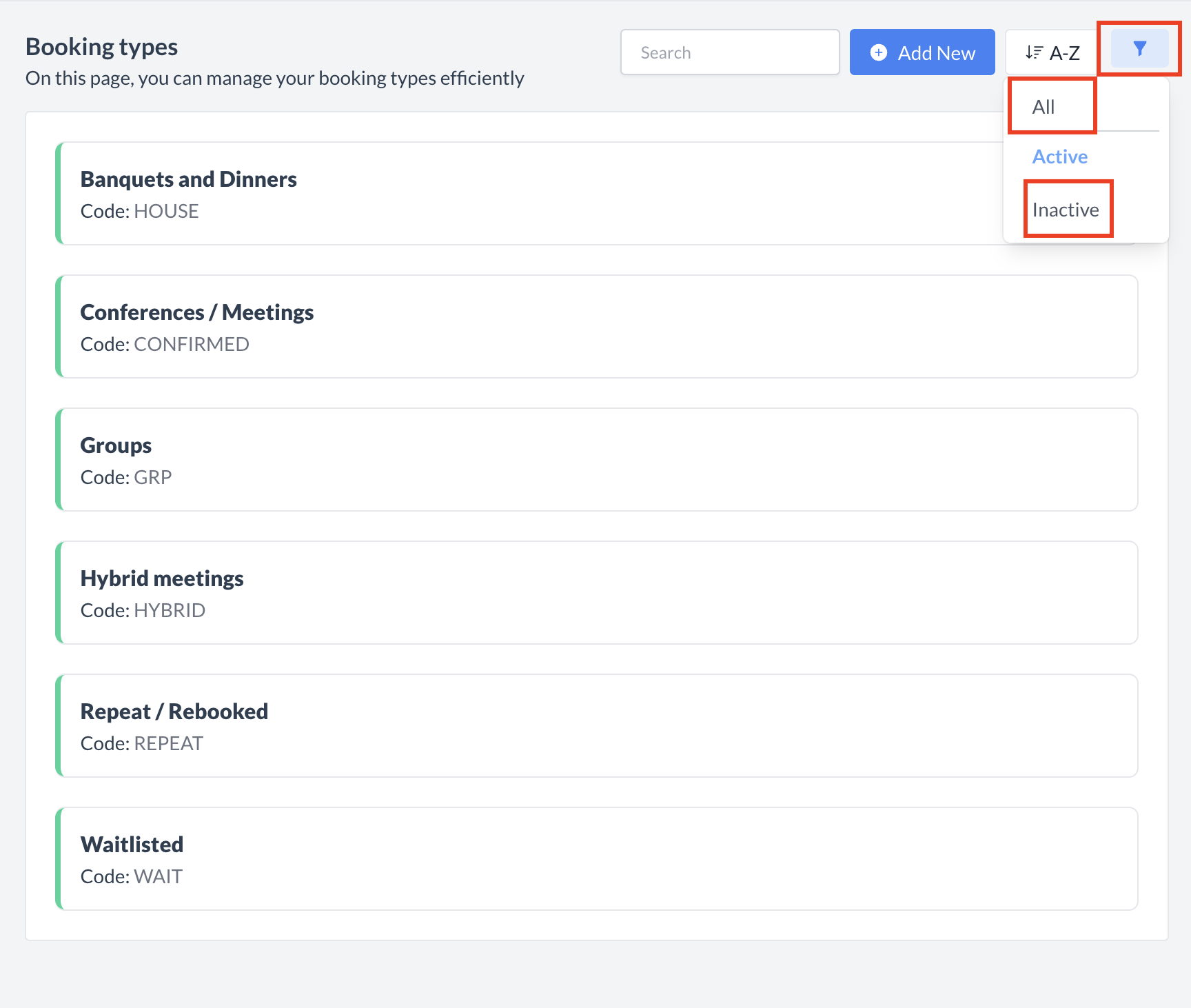
Task: Click the Booking types page heading
Action: tap(101, 46)
